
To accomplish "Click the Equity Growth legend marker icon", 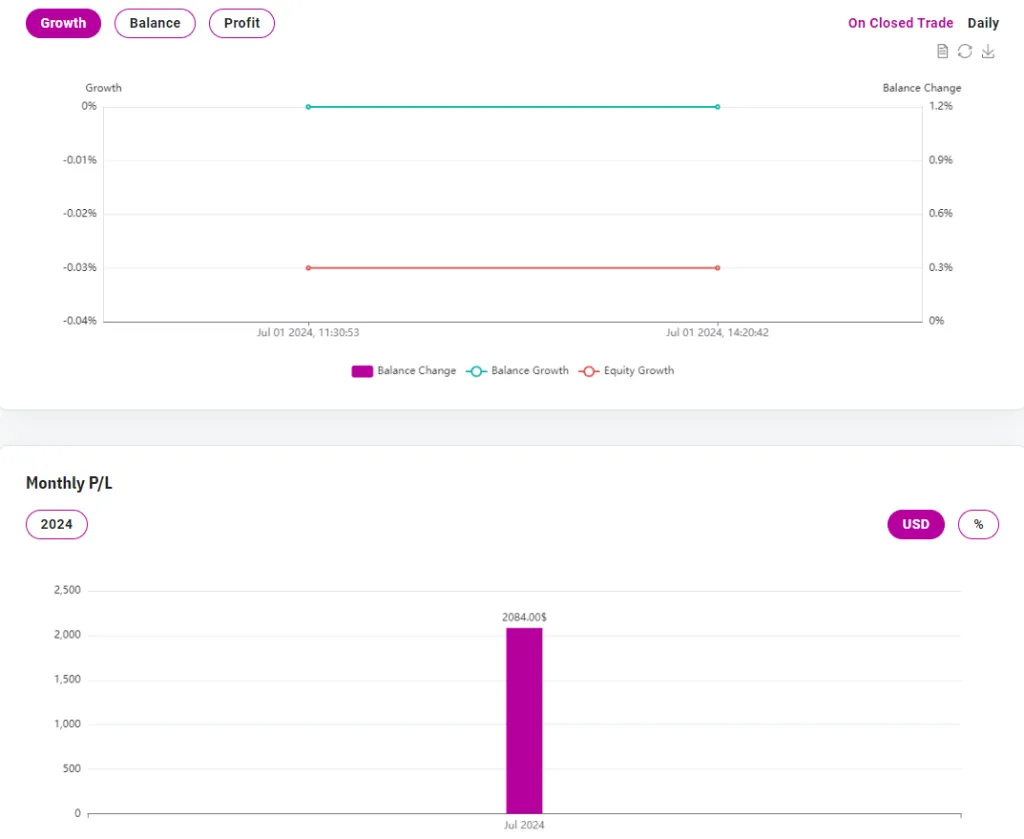I will click(x=590, y=371).
